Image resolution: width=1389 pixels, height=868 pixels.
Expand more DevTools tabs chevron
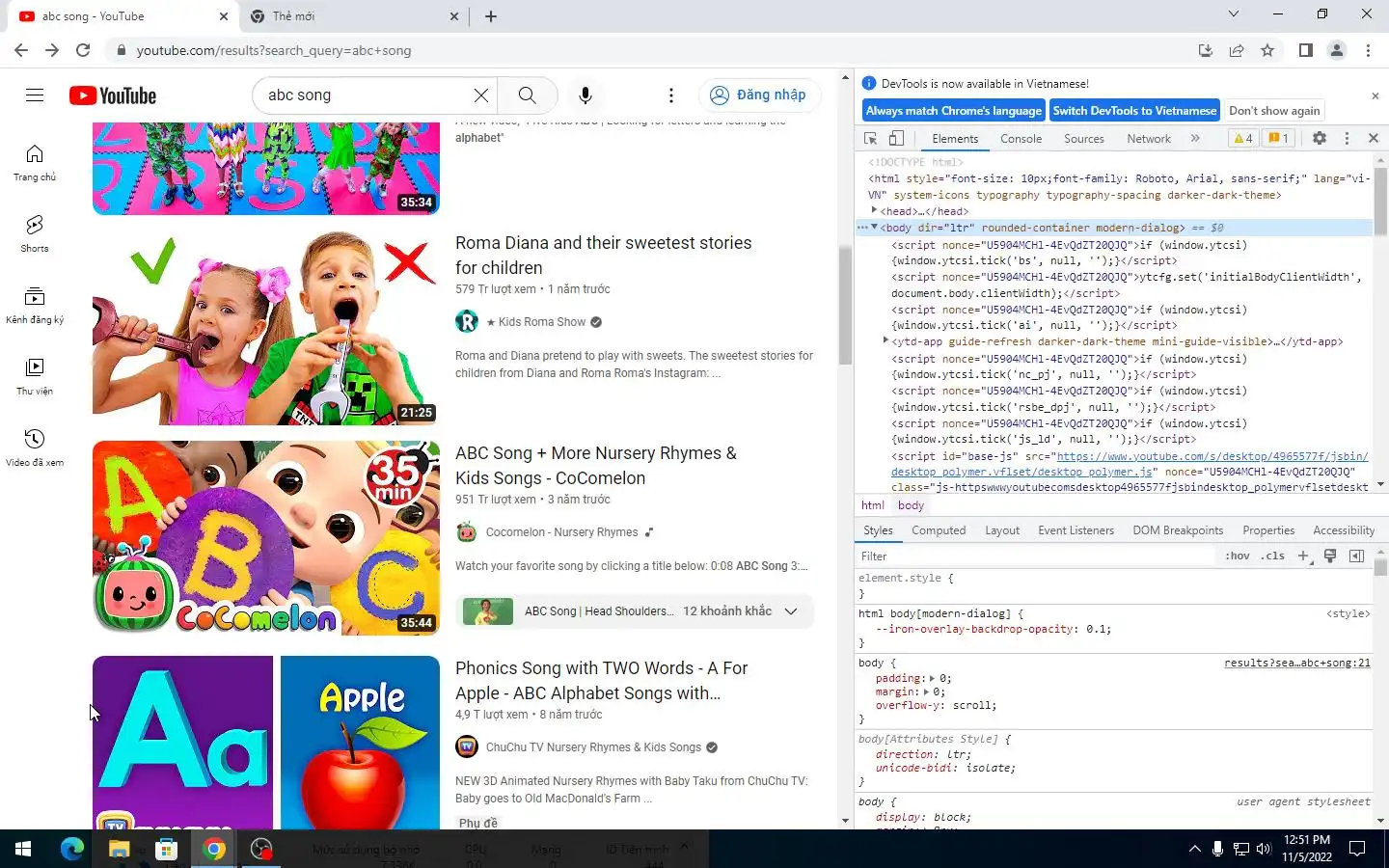click(x=1195, y=138)
